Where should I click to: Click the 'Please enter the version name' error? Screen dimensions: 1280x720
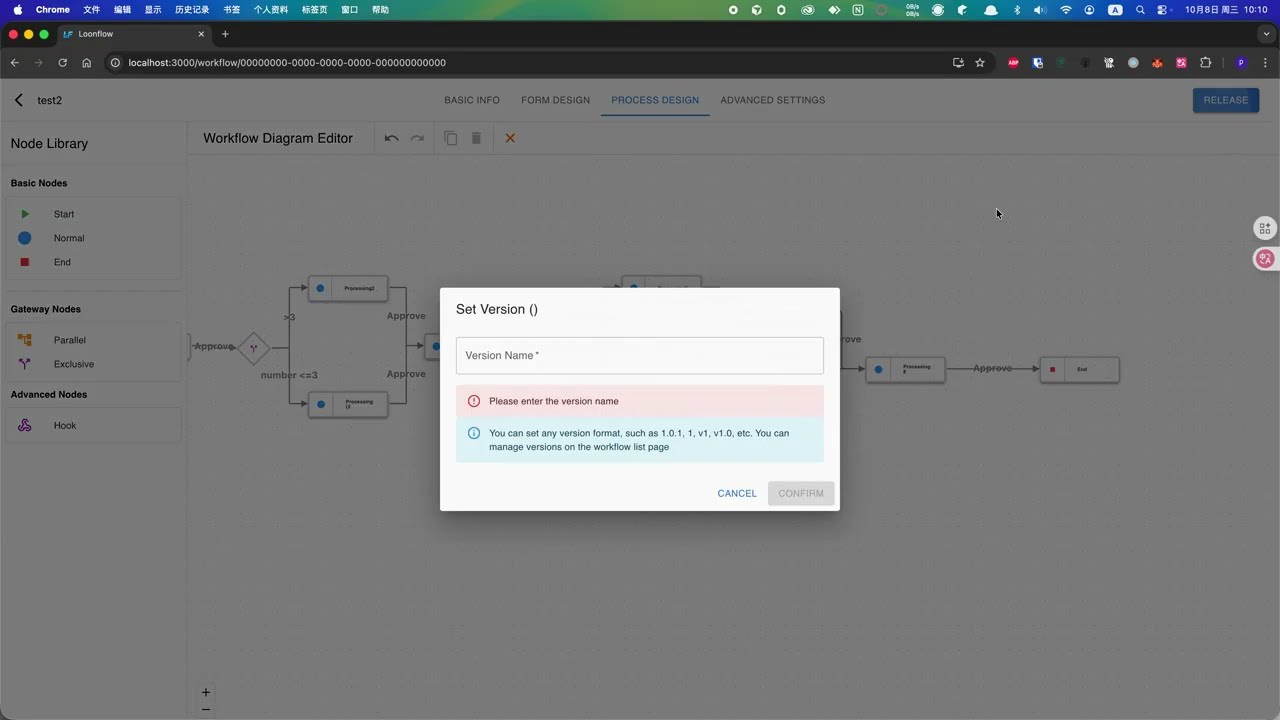click(640, 401)
